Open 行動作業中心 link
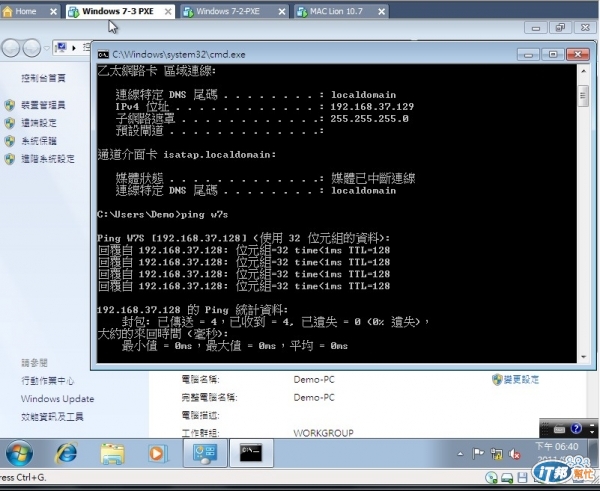 coord(47,381)
